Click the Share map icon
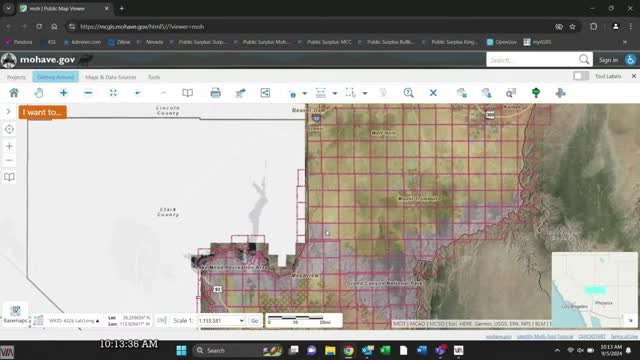The image size is (640, 360). click(265, 93)
